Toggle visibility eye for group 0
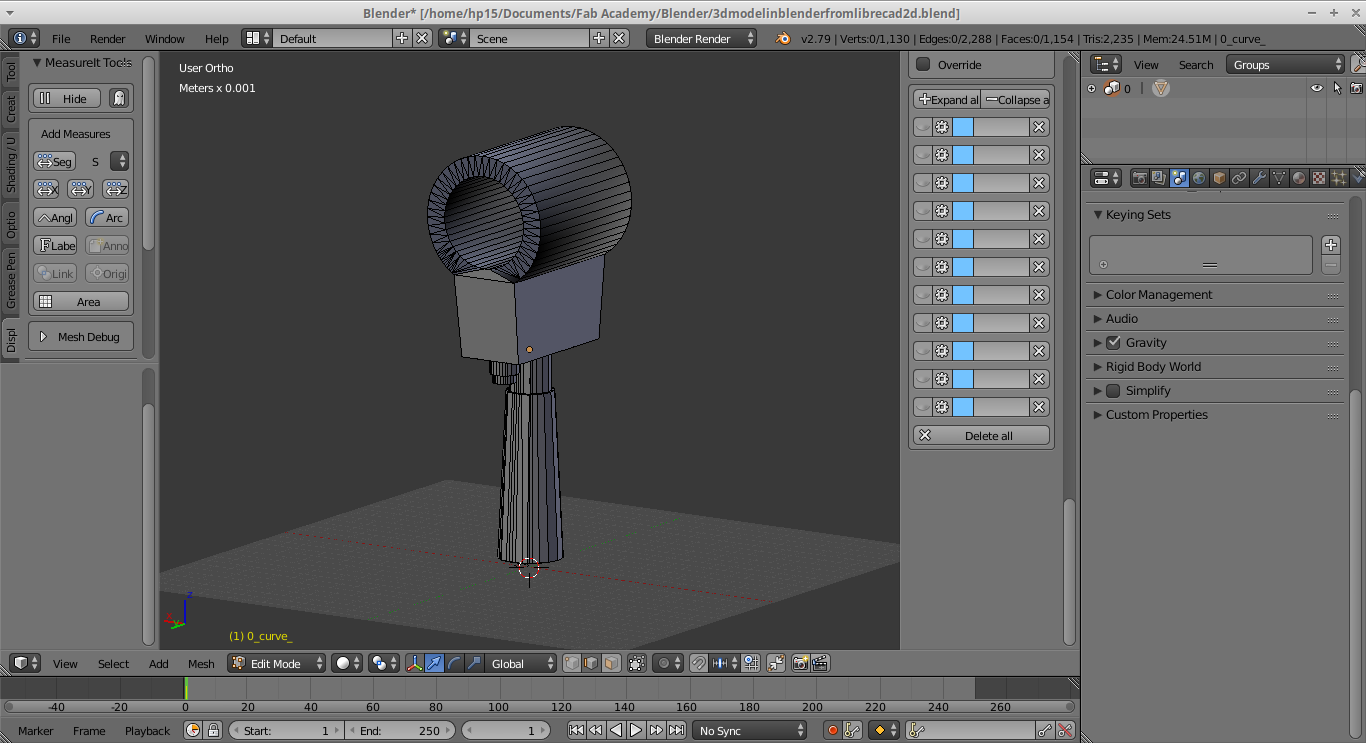The height and width of the screenshot is (743, 1366). (x=1317, y=88)
